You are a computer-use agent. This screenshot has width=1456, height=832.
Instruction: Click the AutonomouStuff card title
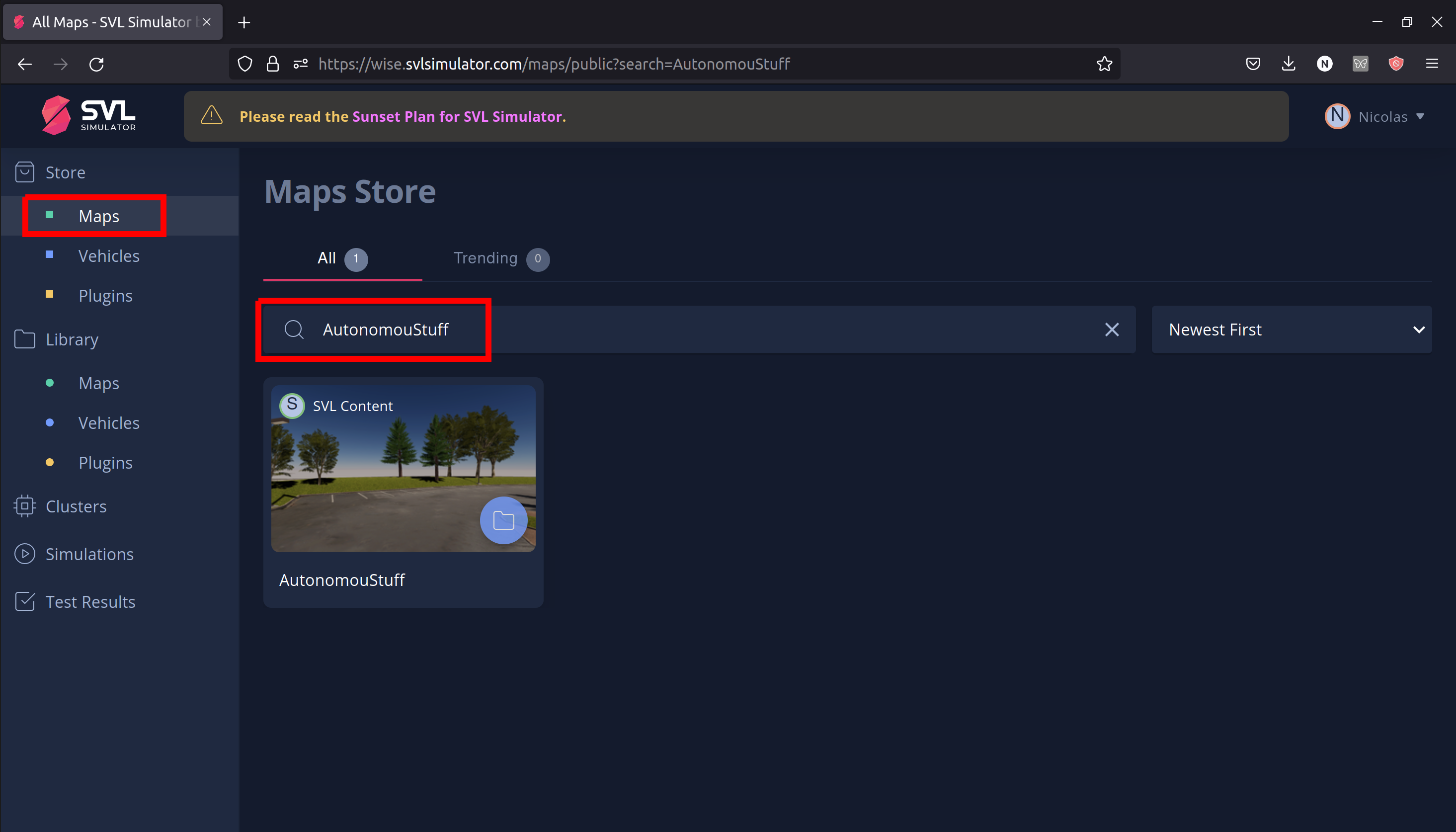click(x=341, y=580)
